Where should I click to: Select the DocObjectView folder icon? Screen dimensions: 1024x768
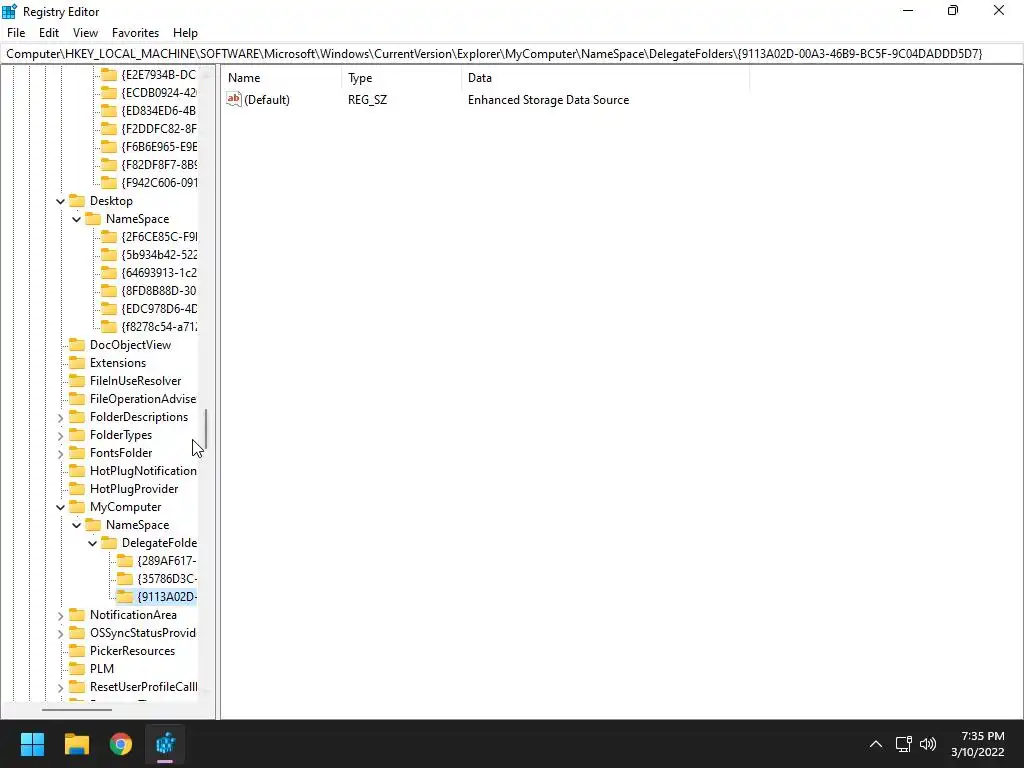77,344
